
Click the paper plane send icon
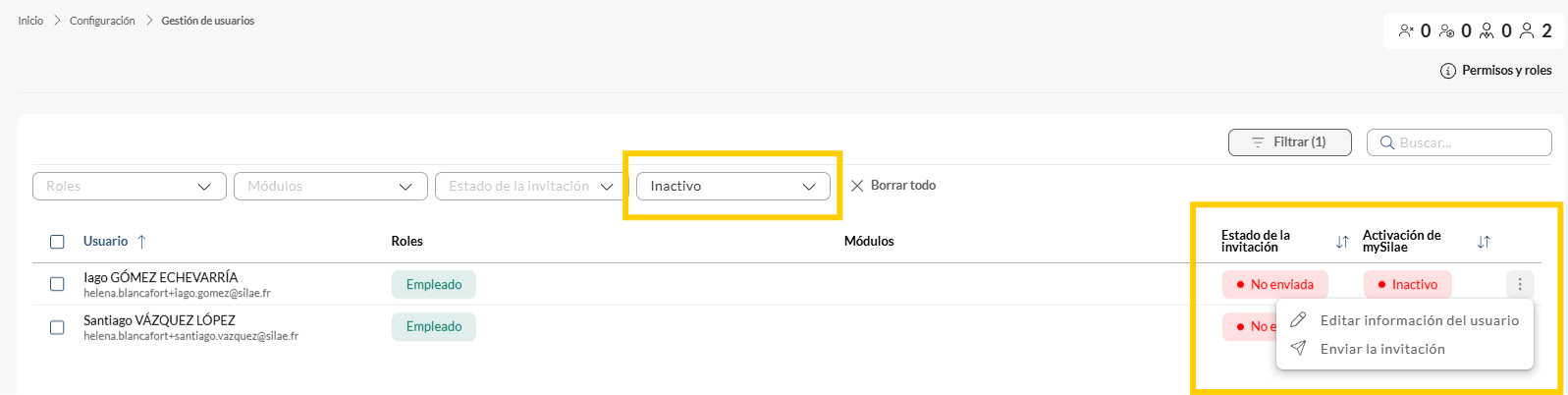(x=1298, y=349)
